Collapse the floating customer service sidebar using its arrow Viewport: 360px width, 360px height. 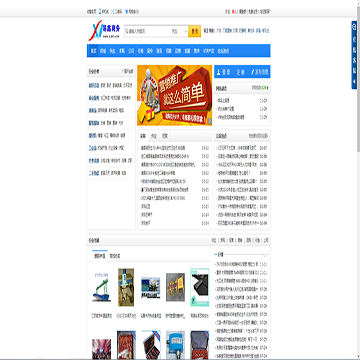[354, 81]
